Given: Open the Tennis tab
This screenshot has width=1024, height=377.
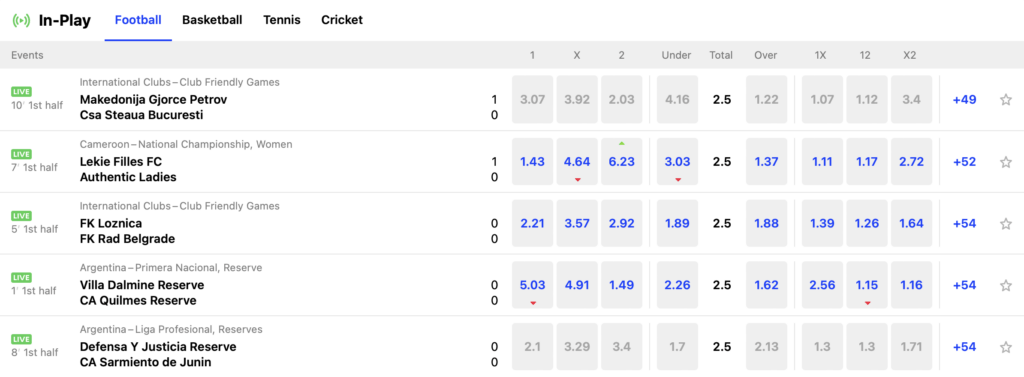Looking at the screenshot, I should pyautogui.click(x=282, y=20).
